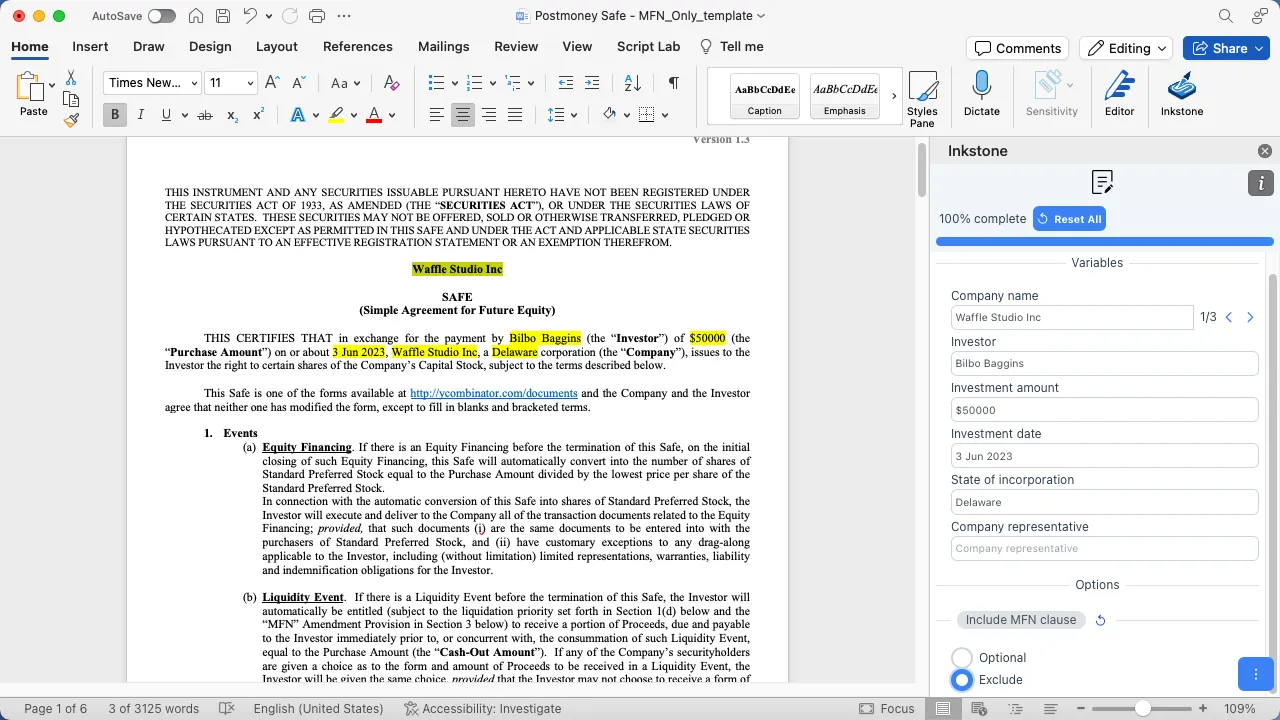Image resolution: width=1280 pixels, height=720 pixels.
Task: Click the Investment amount field
Action: (1104, 410)
